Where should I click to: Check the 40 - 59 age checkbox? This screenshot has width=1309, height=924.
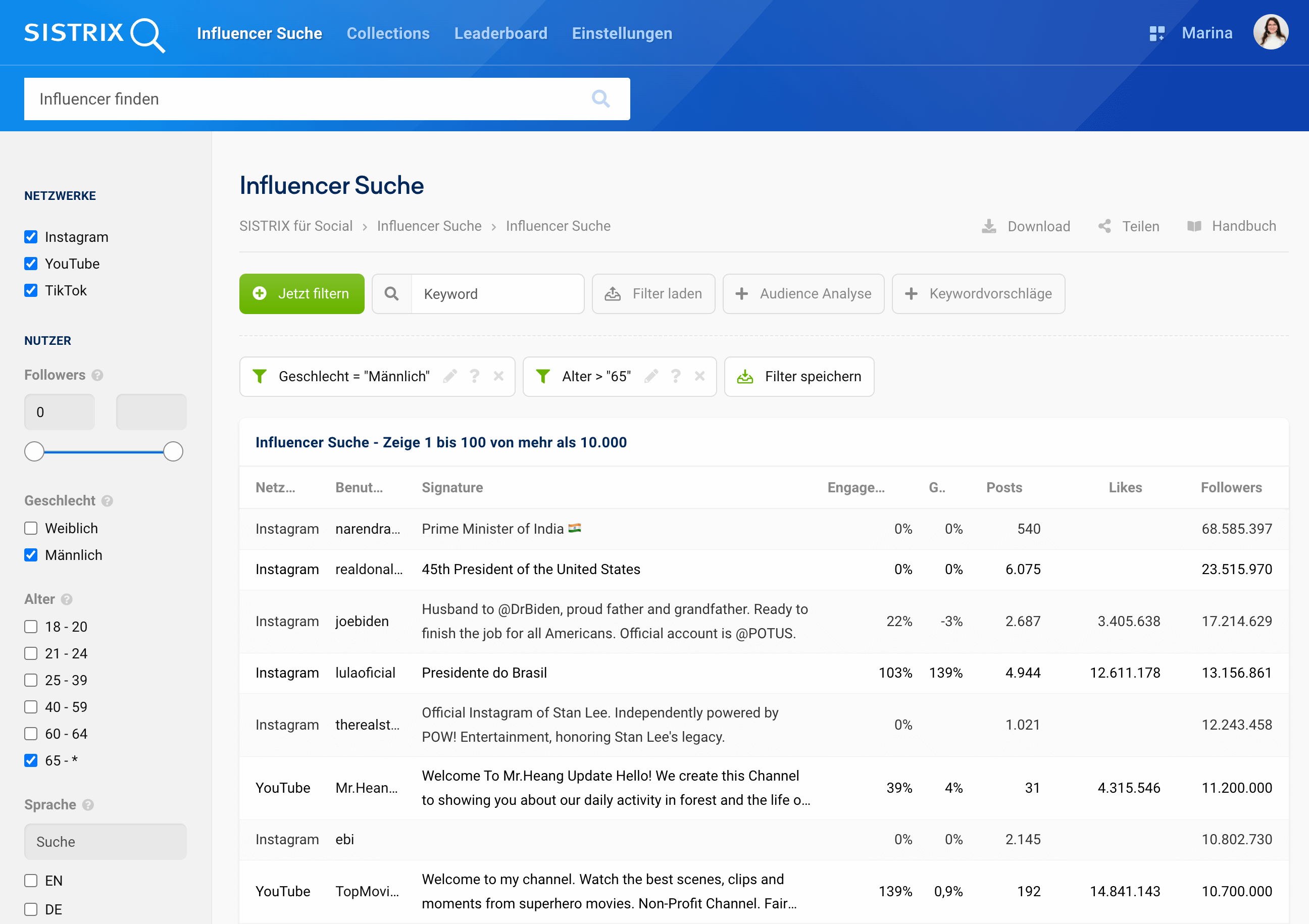pyautogui.click(x=31, y=707)
